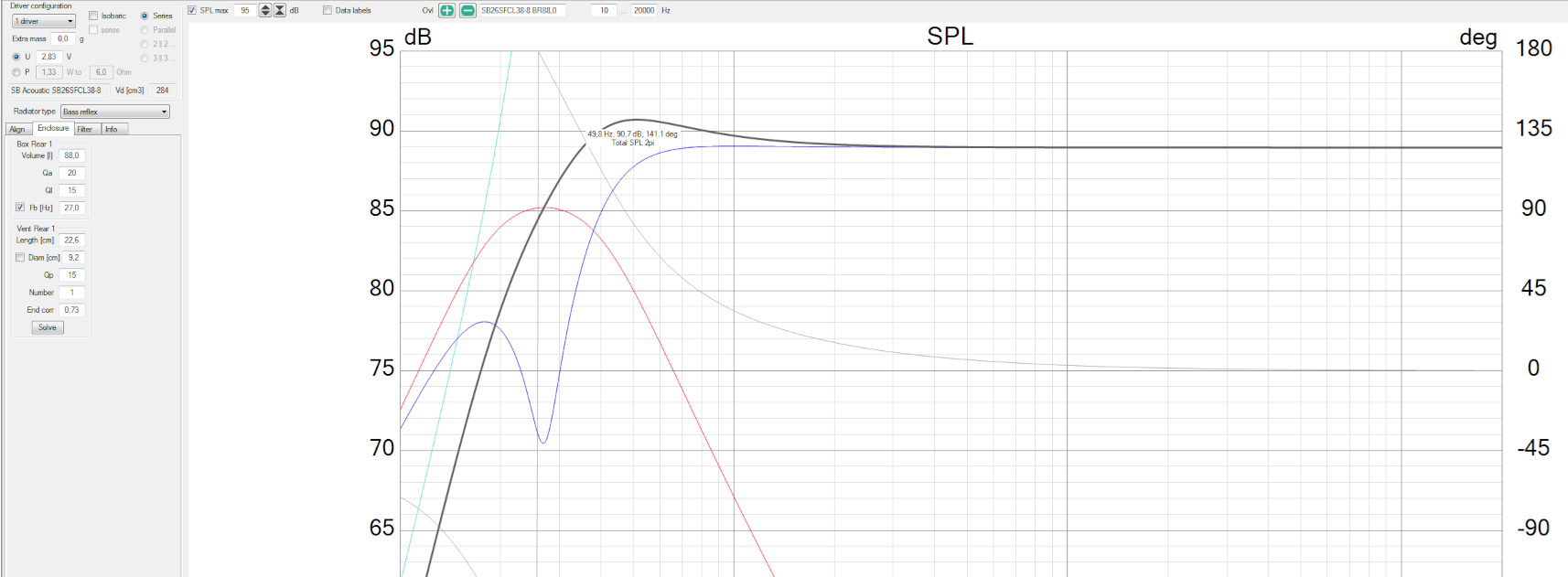Click the Qp field with value 15

coord(71,275)
